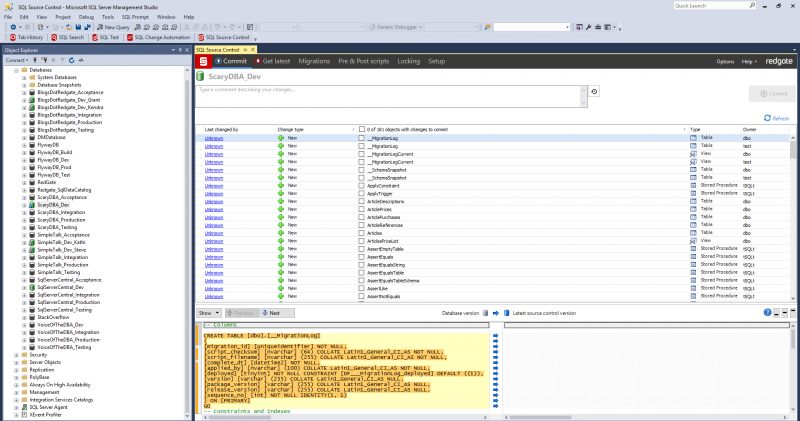This screenshot has height=421, width=800.
Task: Click Database version icon
Action: pyautogui.click(x=485, y=313)
